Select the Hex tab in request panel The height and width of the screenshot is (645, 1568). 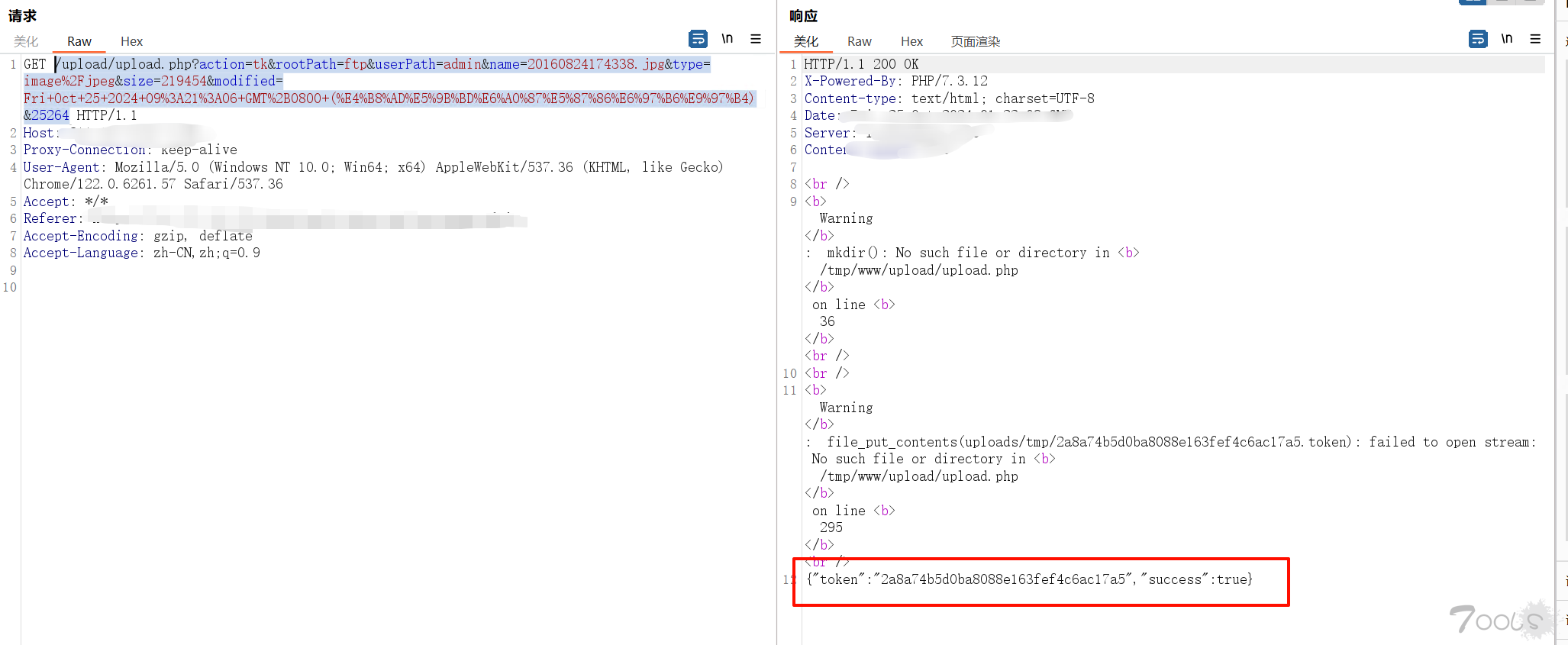[131, 41]
